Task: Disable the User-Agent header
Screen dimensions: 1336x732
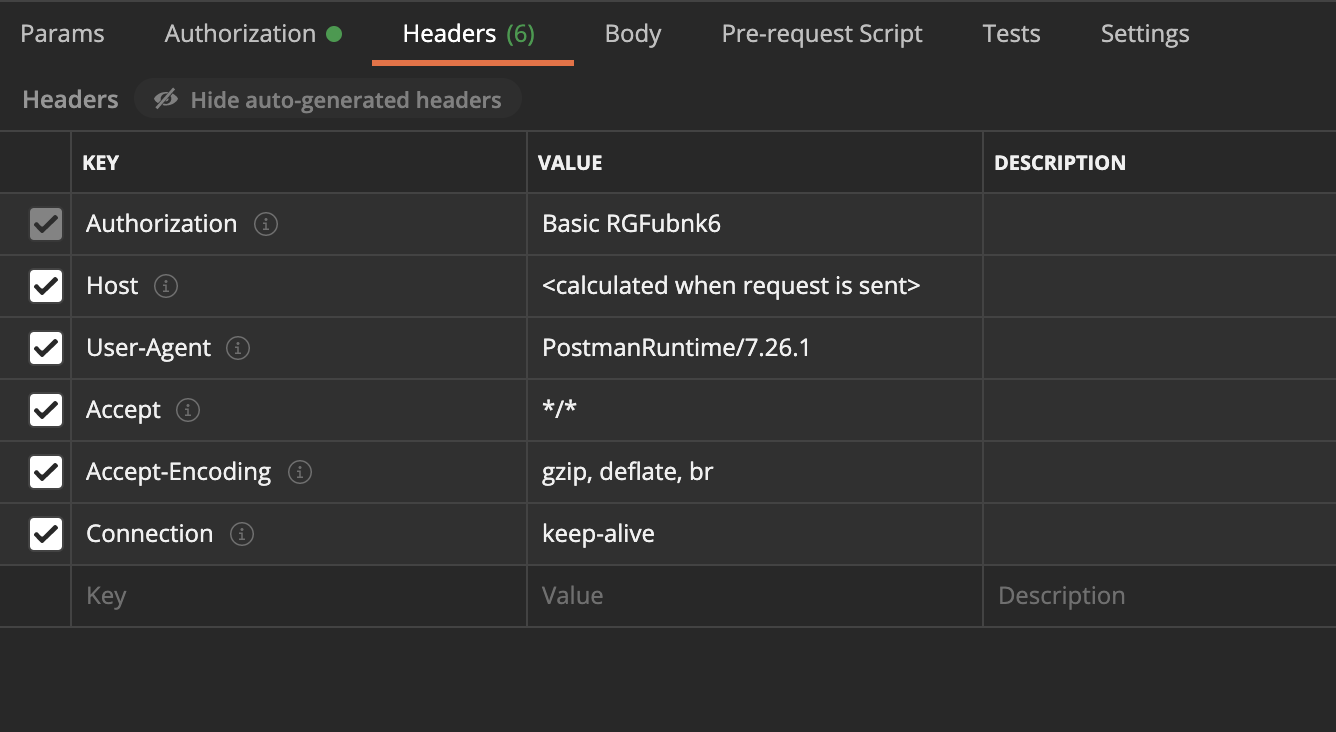Action: click(45, 348)
